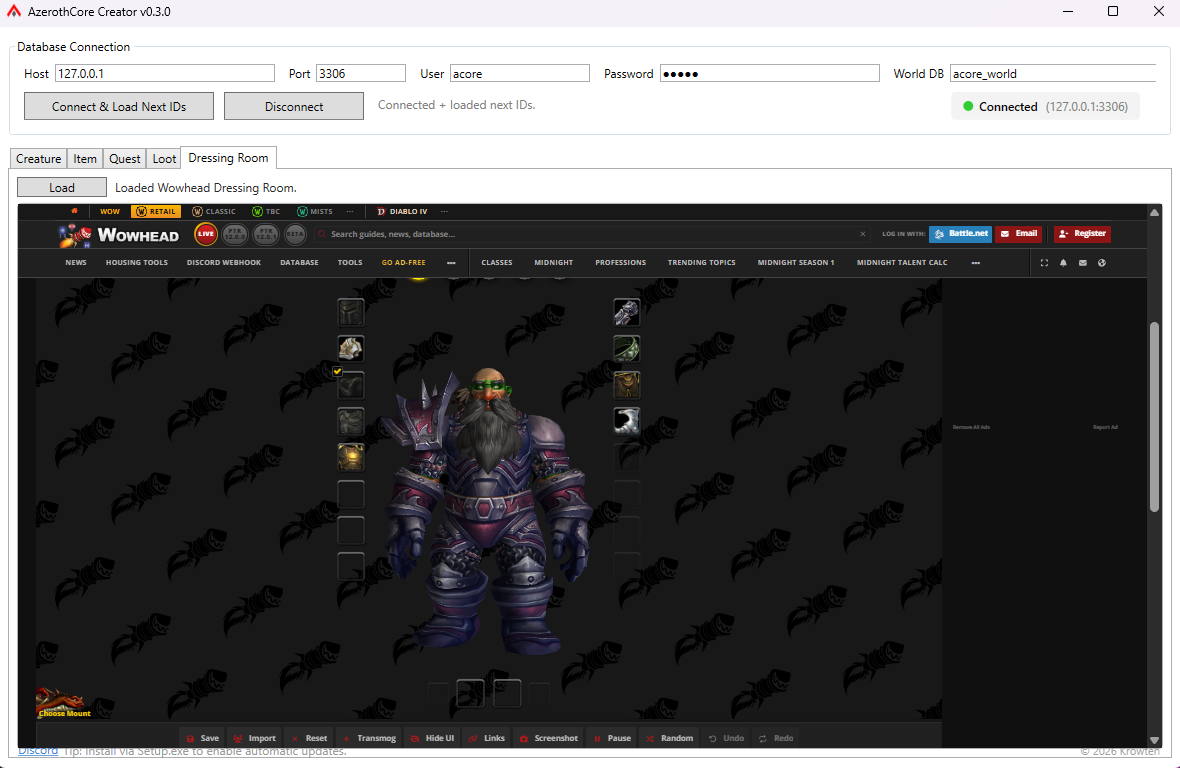The image size is (1180, 768).
Task: Click the white shoulder armor slot icon
Action: pyautogui.click(x=351, y=349)
